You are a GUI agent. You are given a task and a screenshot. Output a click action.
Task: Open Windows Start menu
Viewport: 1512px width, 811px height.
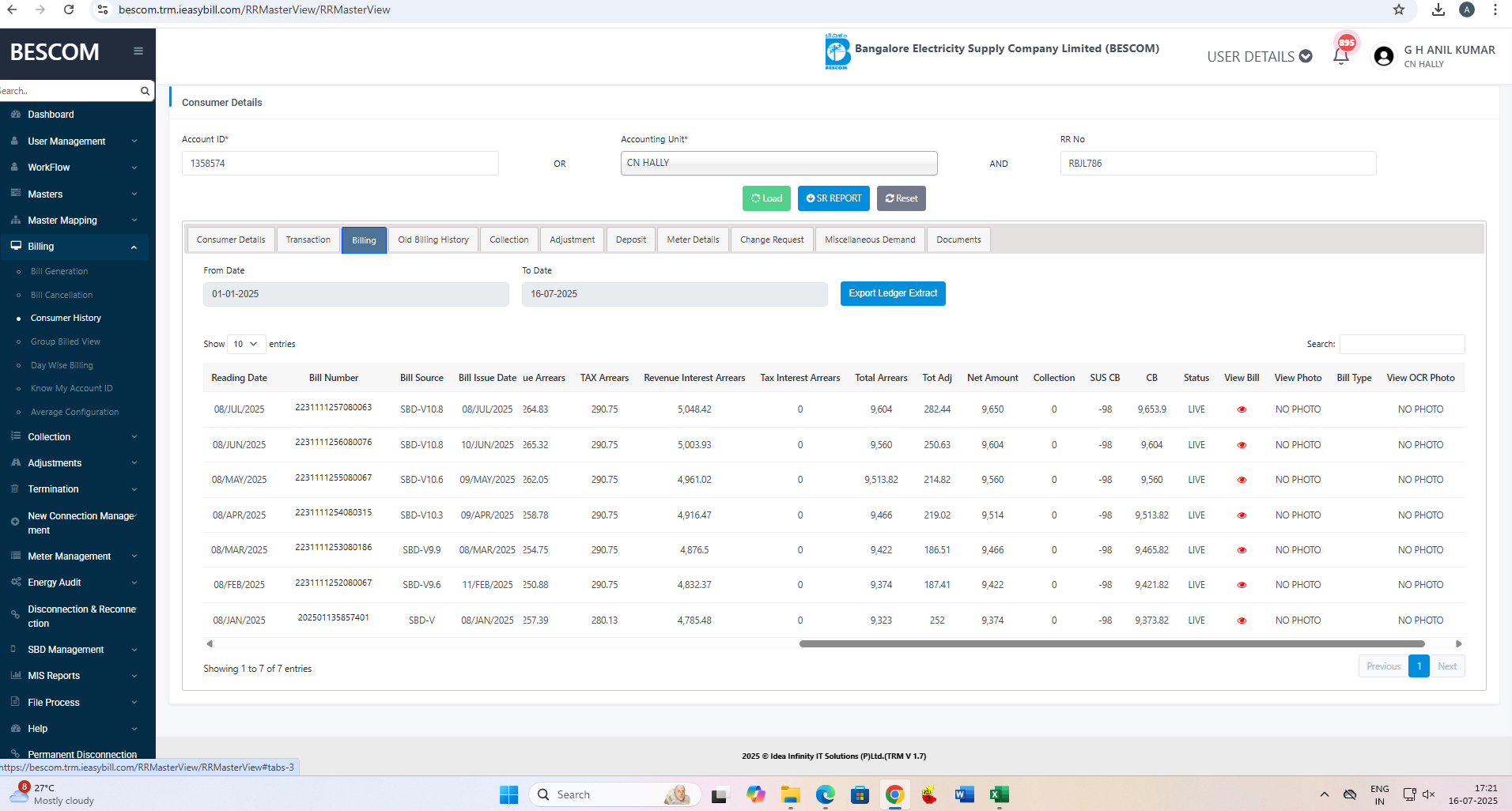tap(508, 794)
